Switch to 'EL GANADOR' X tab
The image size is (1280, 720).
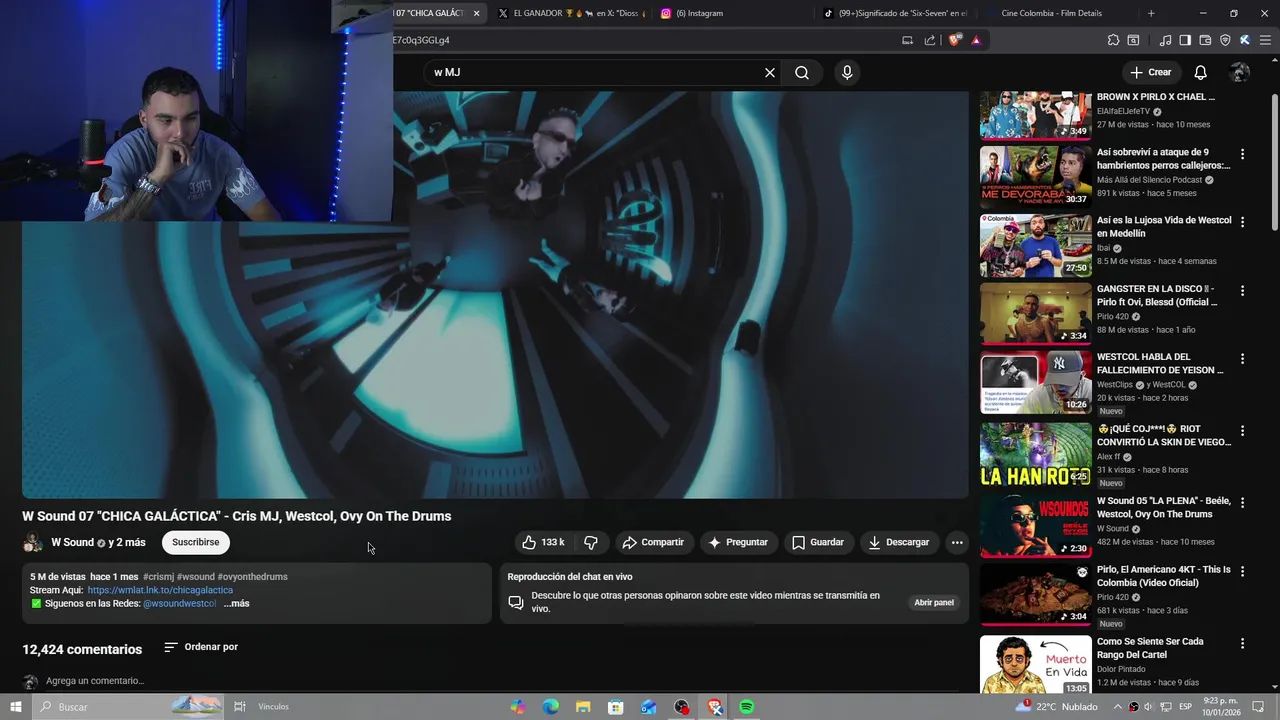(571, 13)
